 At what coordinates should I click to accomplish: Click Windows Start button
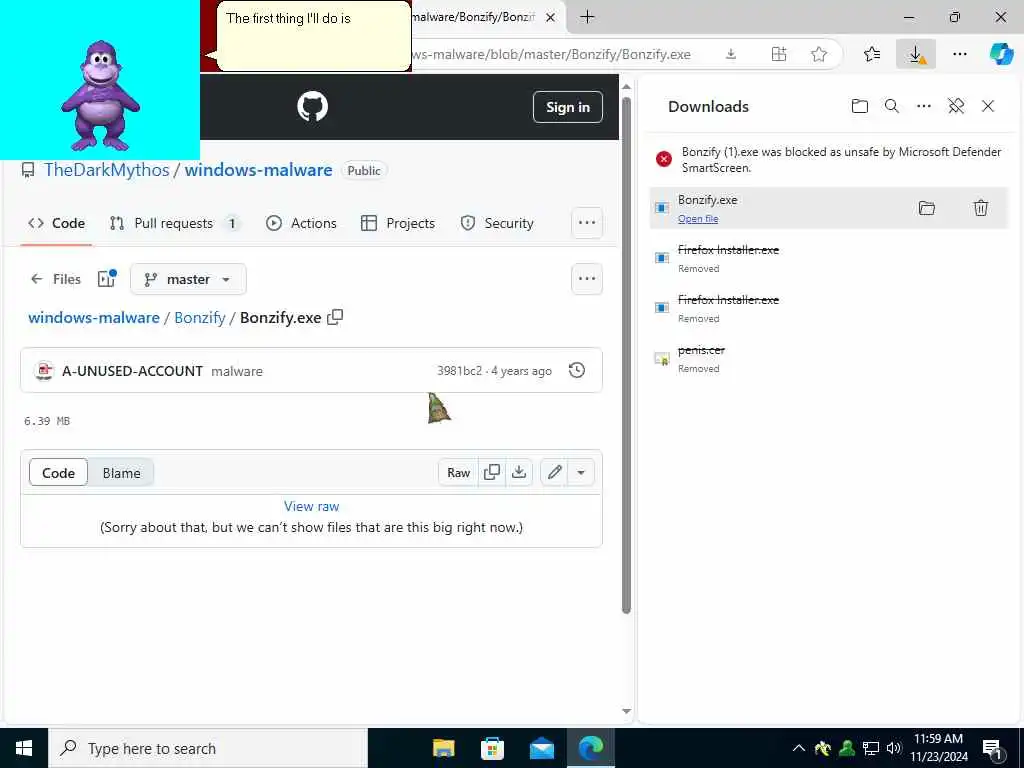tap(24, 748)
